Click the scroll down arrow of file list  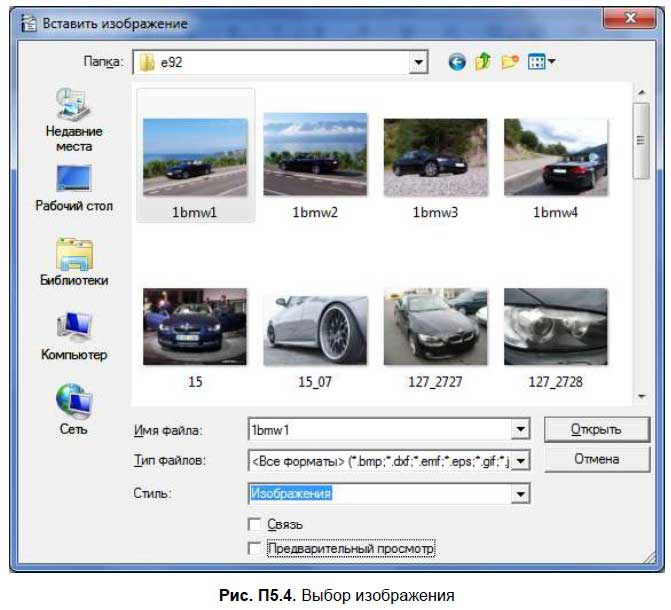(641, 396)
